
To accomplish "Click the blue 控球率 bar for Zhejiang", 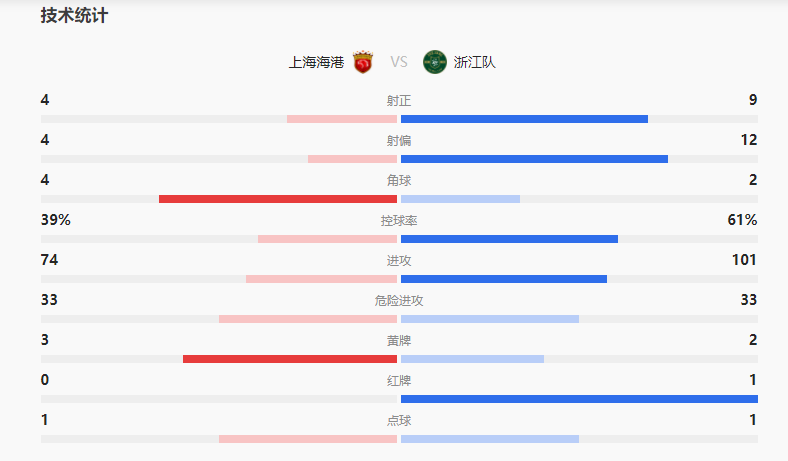I will (509, 239).
